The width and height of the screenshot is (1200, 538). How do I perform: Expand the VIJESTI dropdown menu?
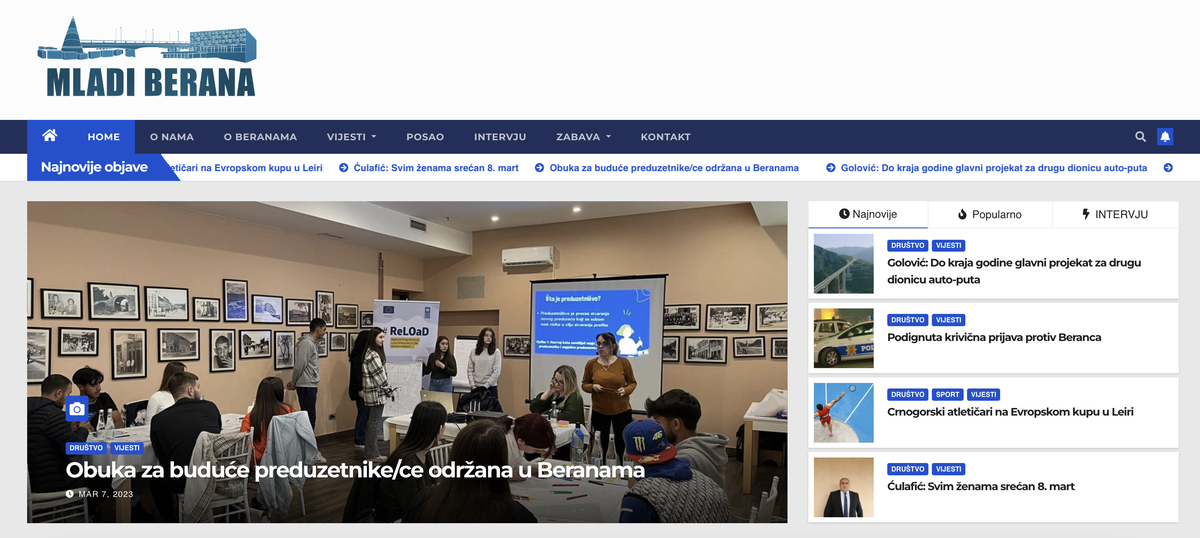351,137
